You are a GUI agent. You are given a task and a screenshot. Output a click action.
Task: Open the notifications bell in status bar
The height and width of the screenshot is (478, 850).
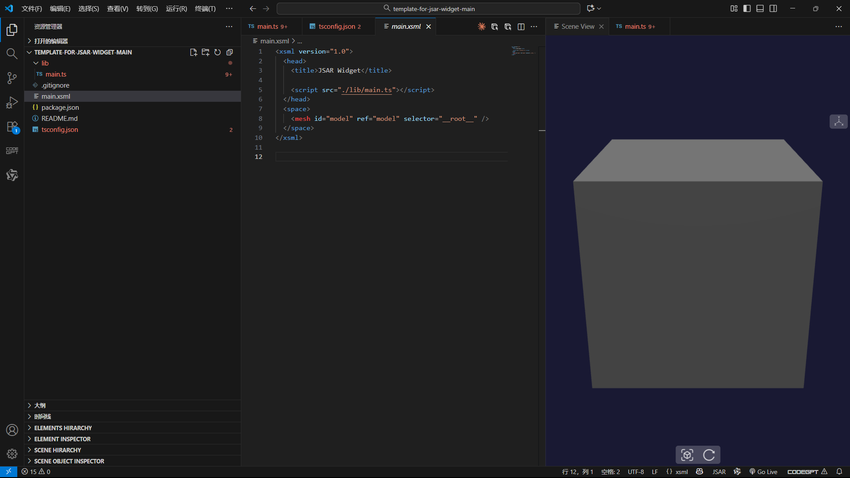pos(839,471)
